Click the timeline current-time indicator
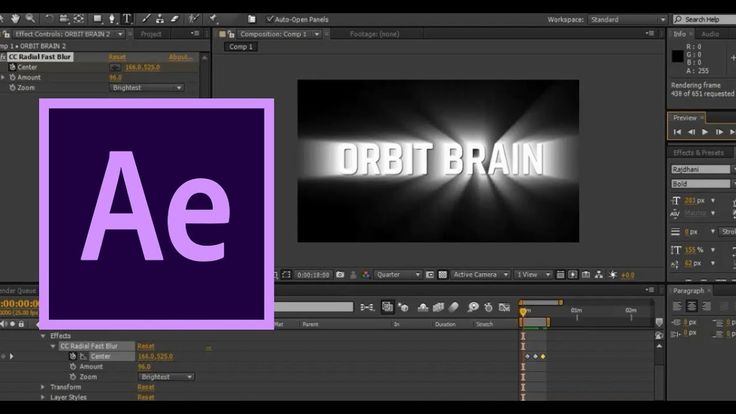Viewport: 736px width, 414px height. pos(523,312)
